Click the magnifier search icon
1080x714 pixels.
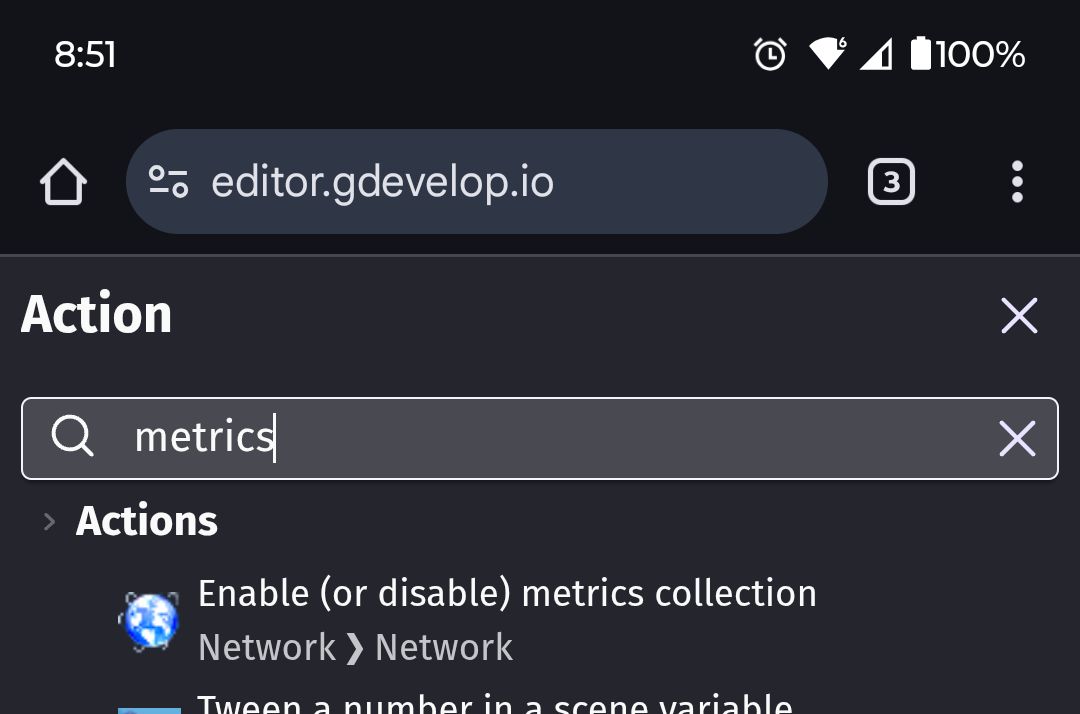pyautogui.click(x=73, y=438)
